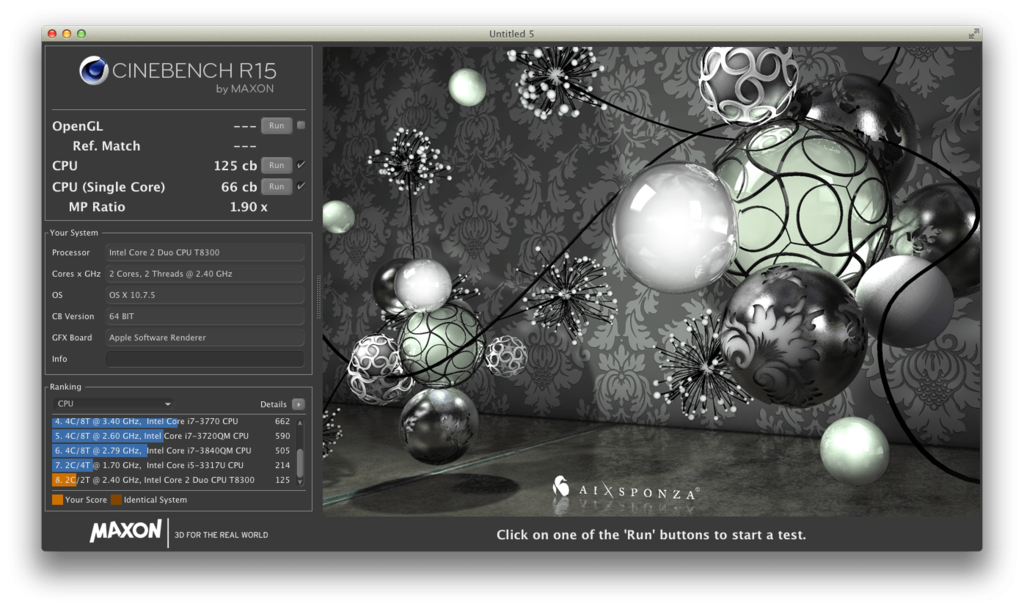The image size is (1024, 609).
Task: Click the '66 cb' single core score
Action: coord(239,187)
